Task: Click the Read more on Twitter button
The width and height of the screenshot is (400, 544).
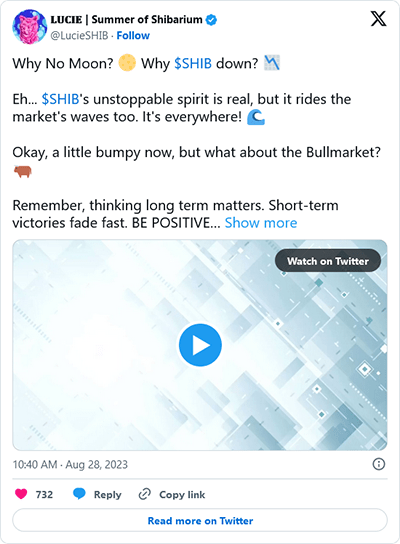Action: [x=200, y=520]
